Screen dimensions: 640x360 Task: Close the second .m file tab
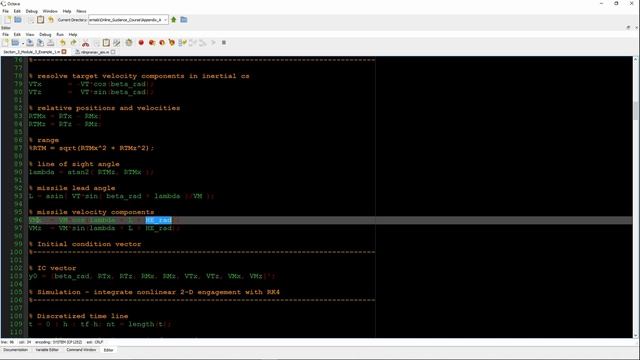(113, 52)
